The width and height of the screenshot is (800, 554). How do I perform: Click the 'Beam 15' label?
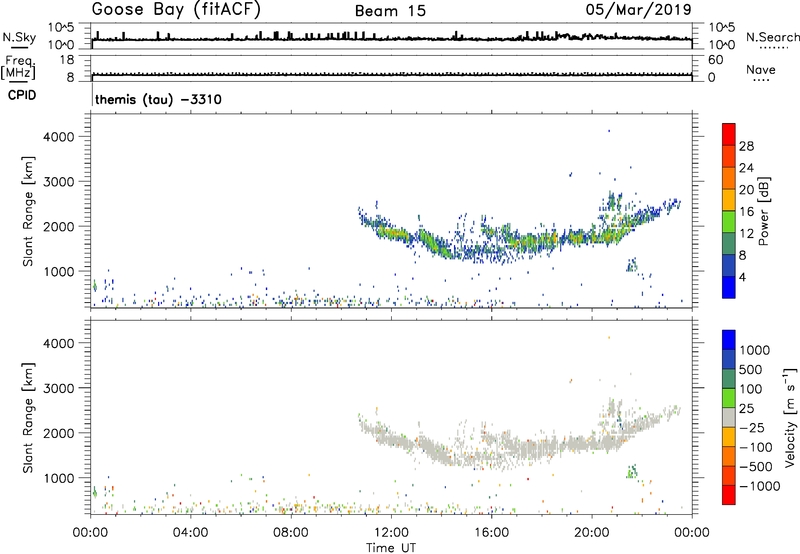pos(390,11)
